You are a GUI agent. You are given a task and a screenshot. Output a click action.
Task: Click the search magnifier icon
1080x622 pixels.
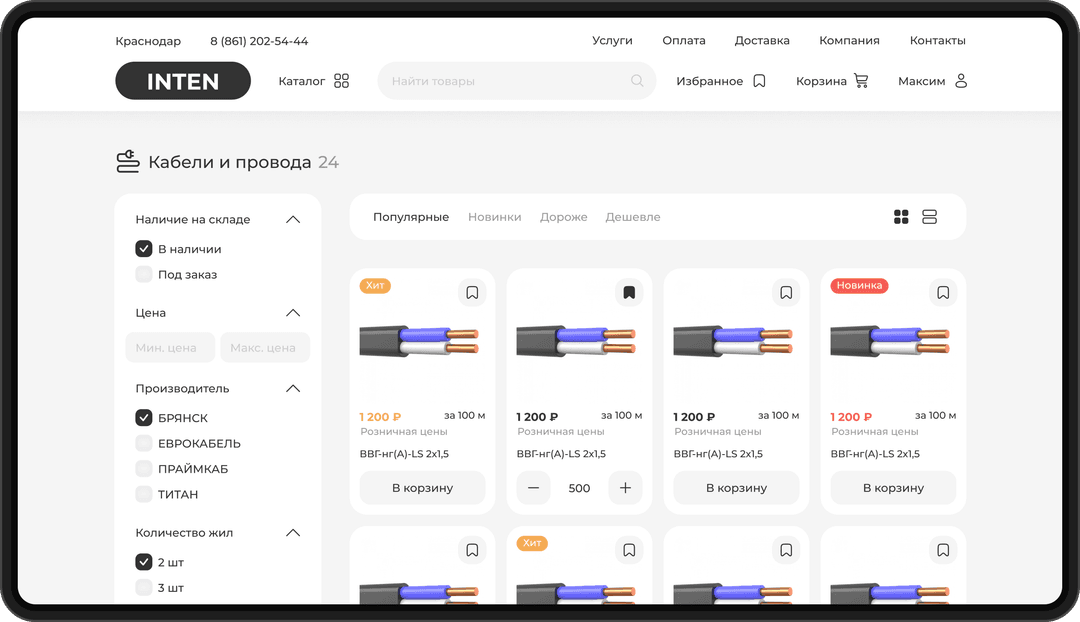[637, 81]
